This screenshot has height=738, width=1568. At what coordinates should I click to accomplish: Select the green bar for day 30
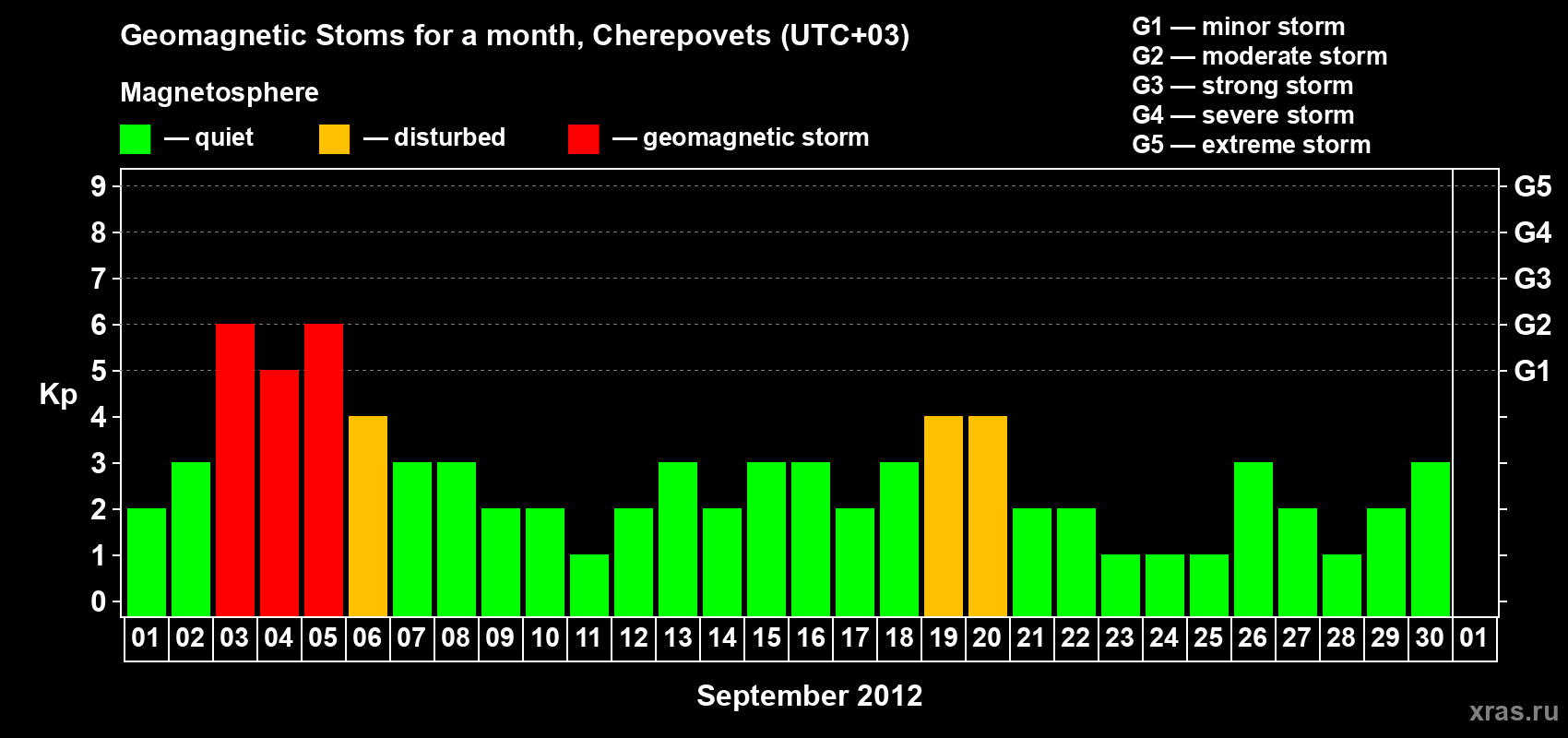coord(1431,539)
